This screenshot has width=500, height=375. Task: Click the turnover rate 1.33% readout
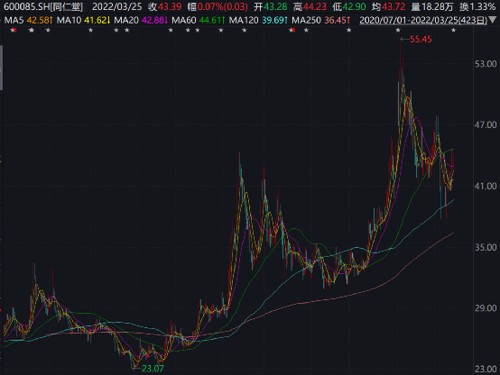click(x=479, y=7)
